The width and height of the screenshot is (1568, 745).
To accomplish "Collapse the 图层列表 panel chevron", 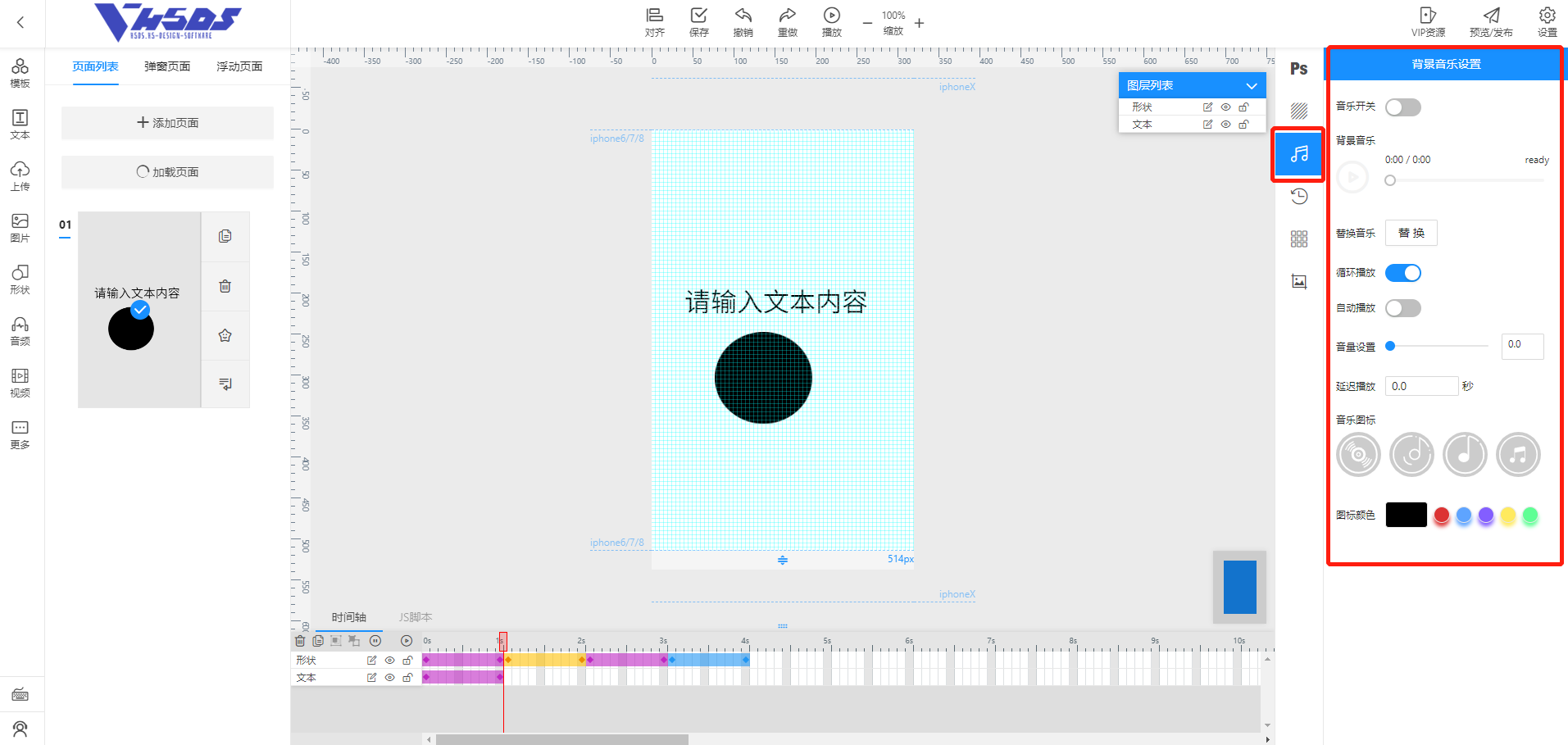I will coord(1252,86).
